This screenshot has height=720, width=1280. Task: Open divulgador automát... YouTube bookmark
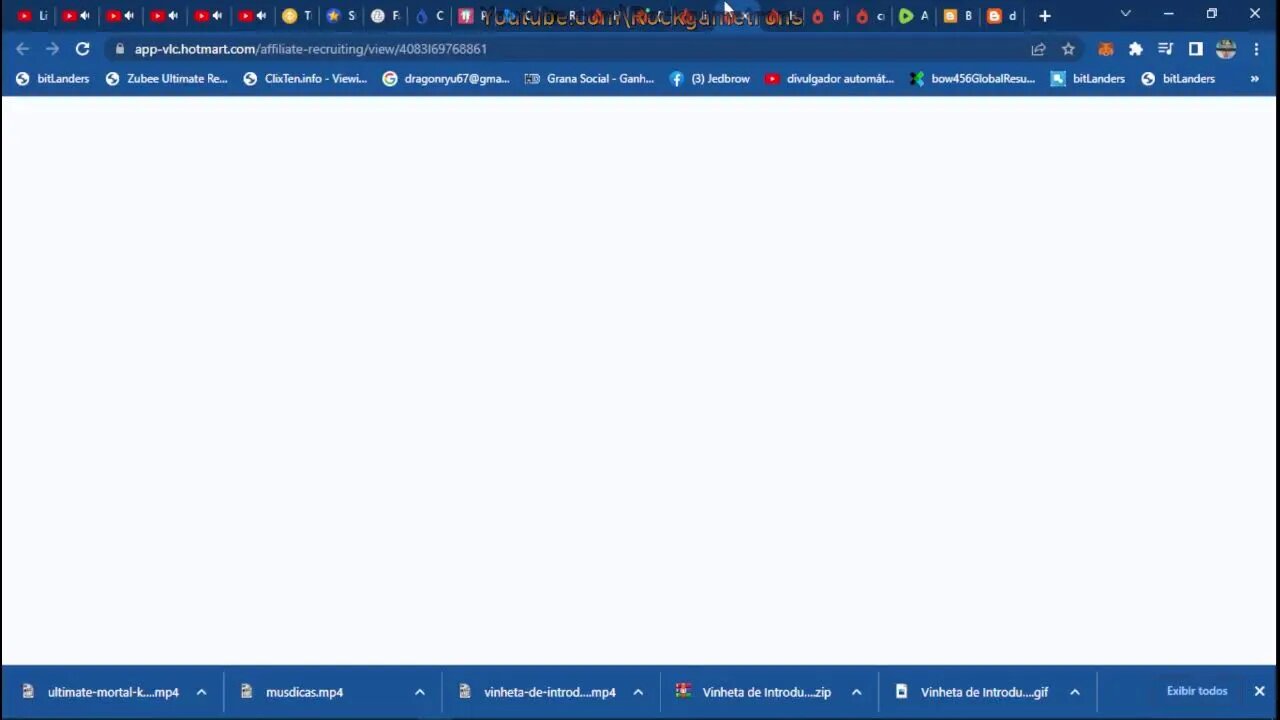pyautogui.click(x=829, y=79)
